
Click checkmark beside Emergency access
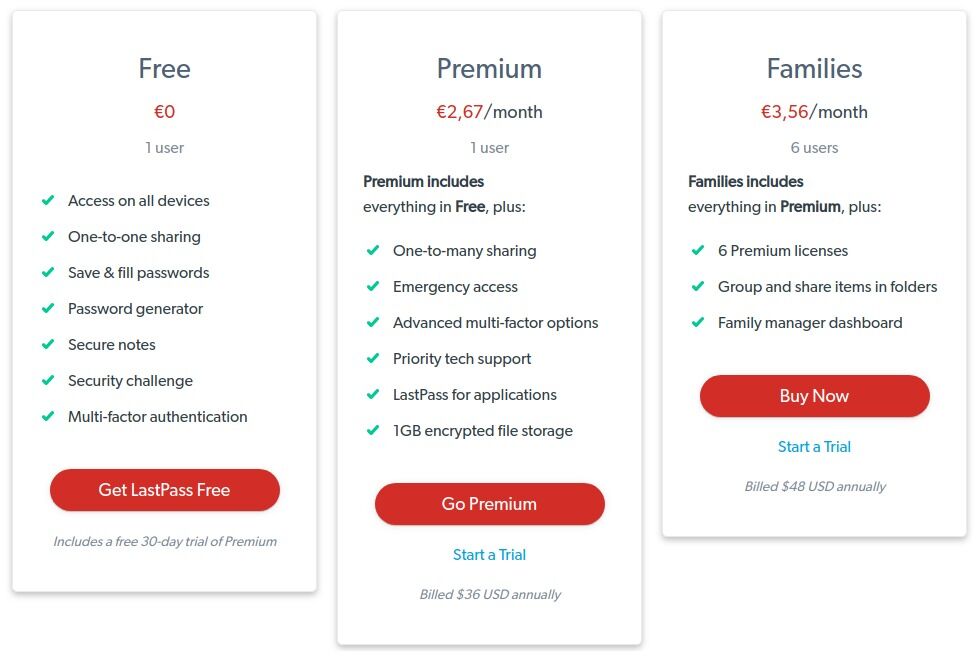point(373,287)
